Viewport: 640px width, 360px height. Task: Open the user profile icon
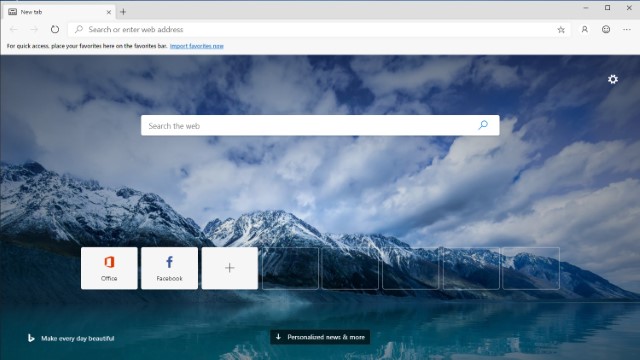click(584, 29)
